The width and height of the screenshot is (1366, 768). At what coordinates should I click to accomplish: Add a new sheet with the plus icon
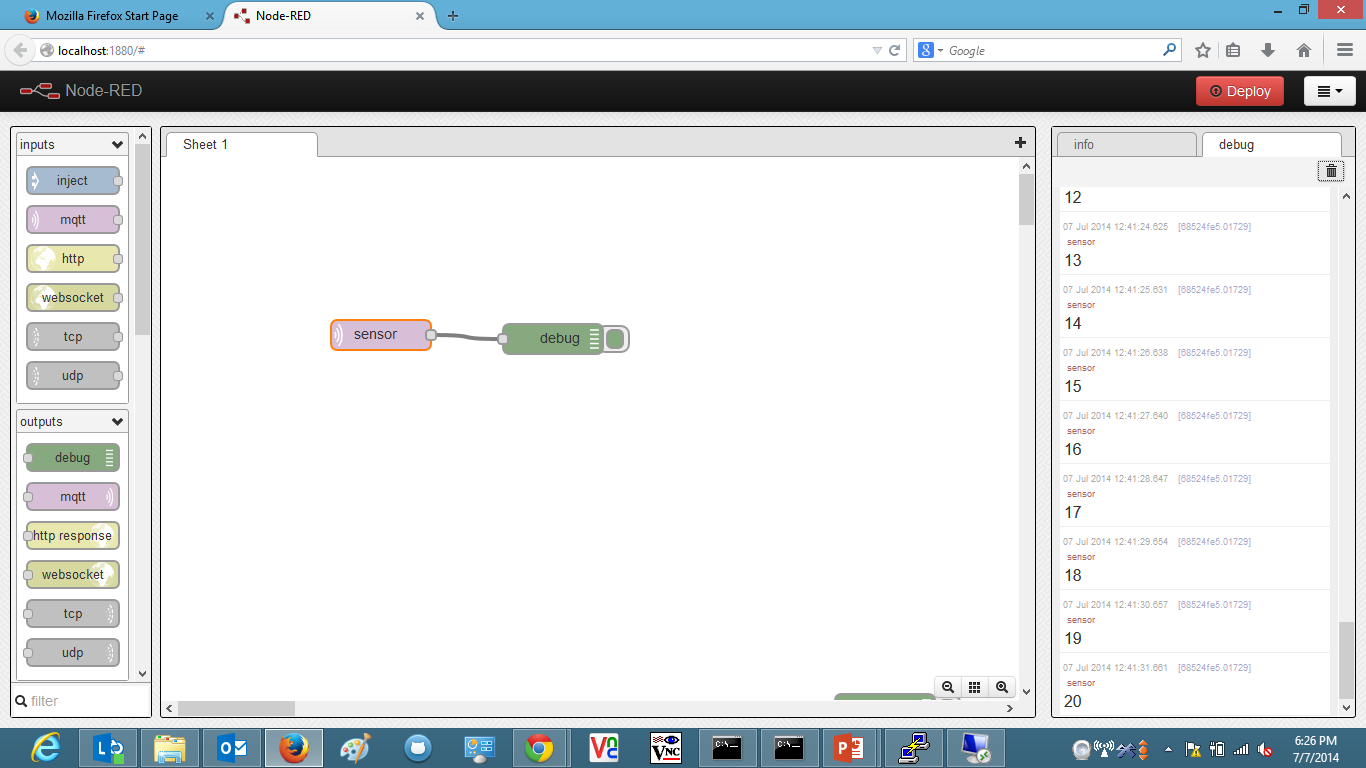tap(1020, 143)
